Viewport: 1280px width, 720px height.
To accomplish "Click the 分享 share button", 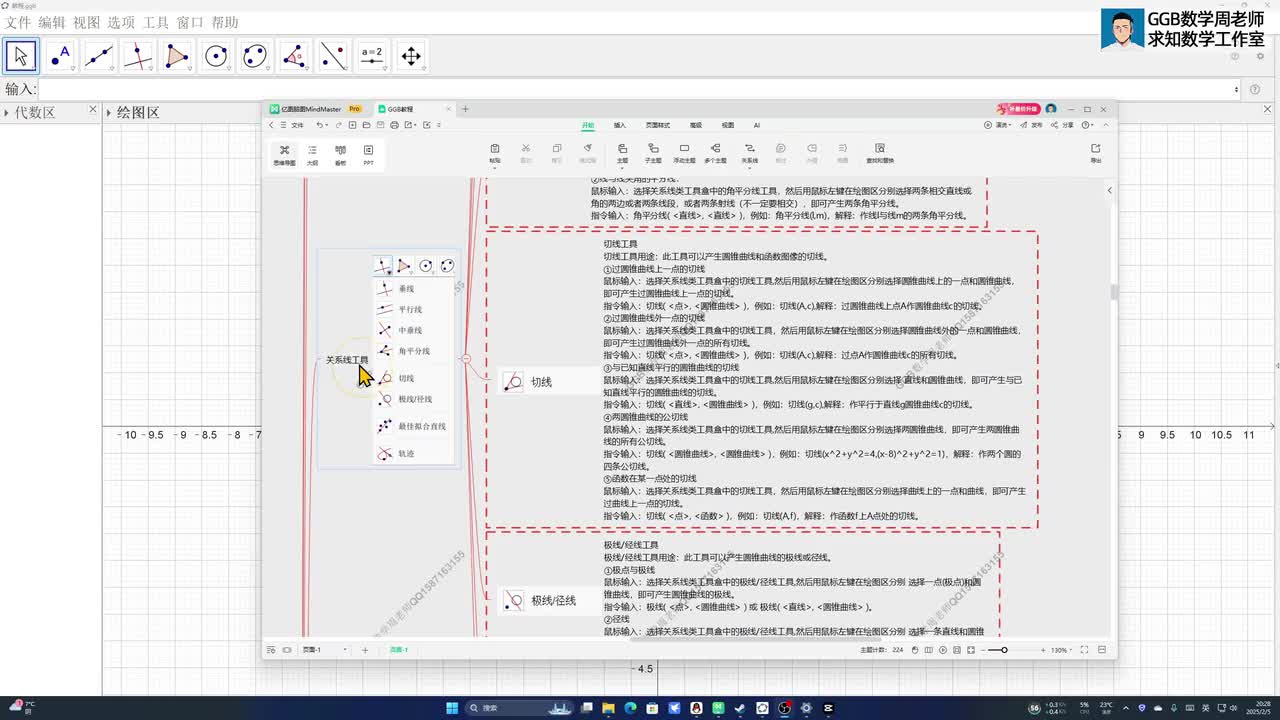I will [x=1064, y=125].
